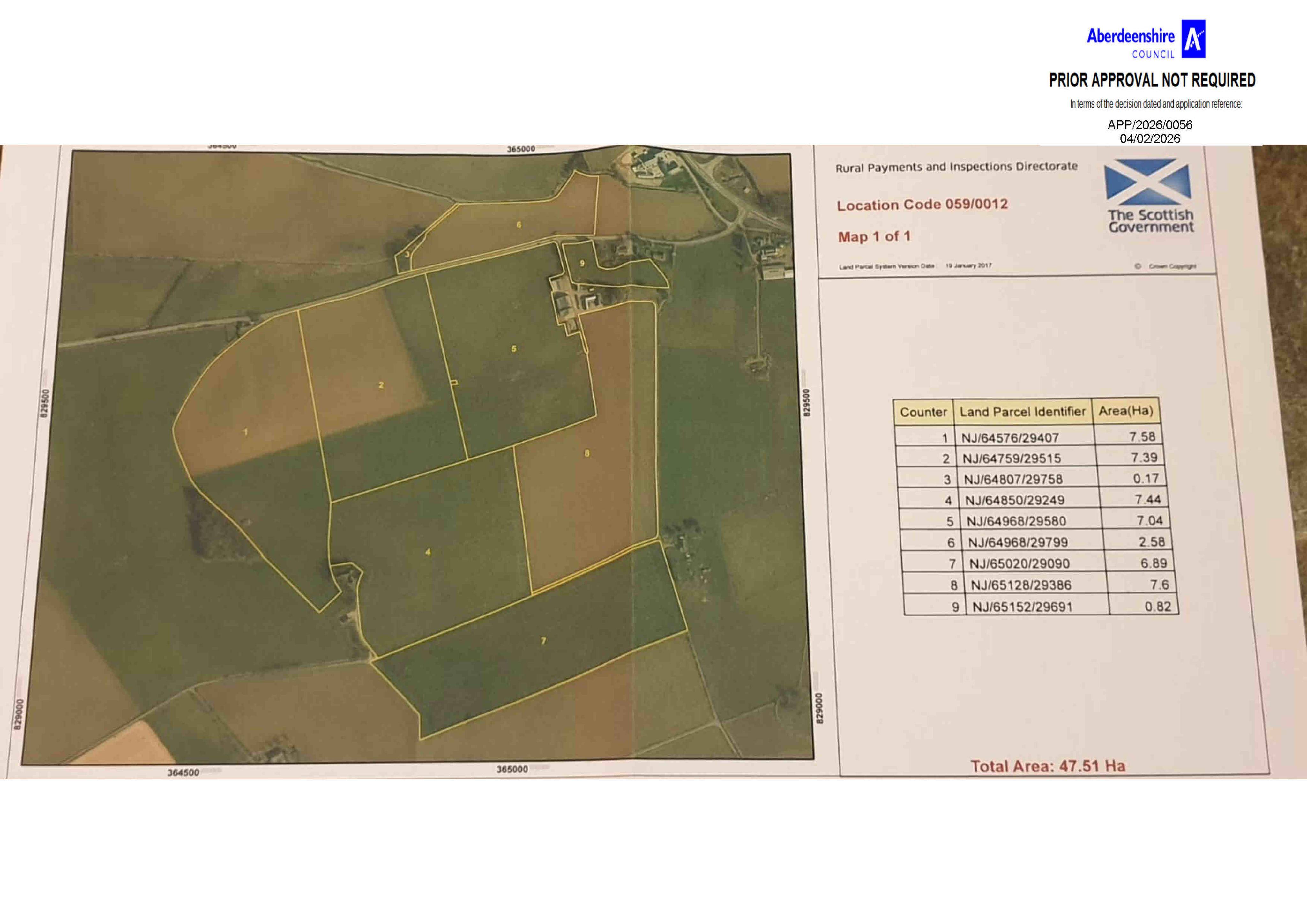
Task: Click application reference APP/2026/0056
Action: tap(1150, 125)
